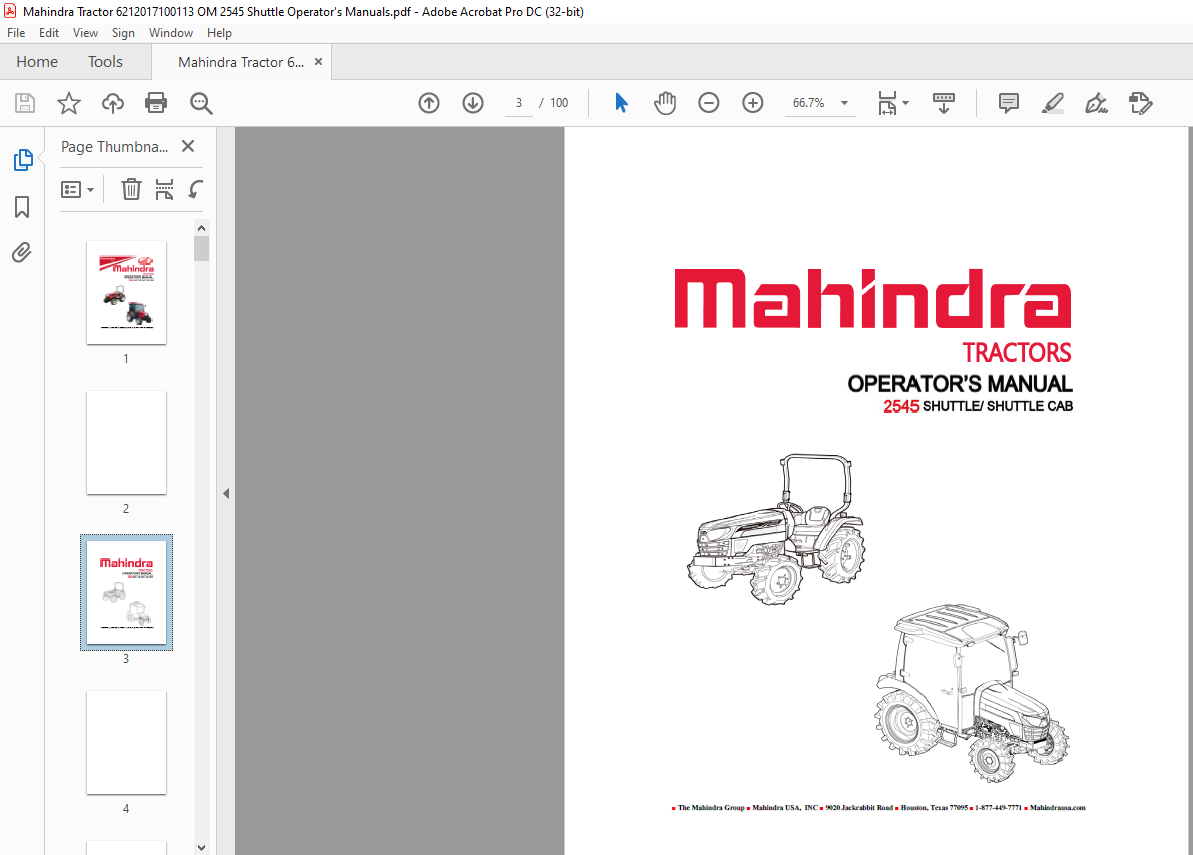Zoom in with the plus button

pos(752,103)
